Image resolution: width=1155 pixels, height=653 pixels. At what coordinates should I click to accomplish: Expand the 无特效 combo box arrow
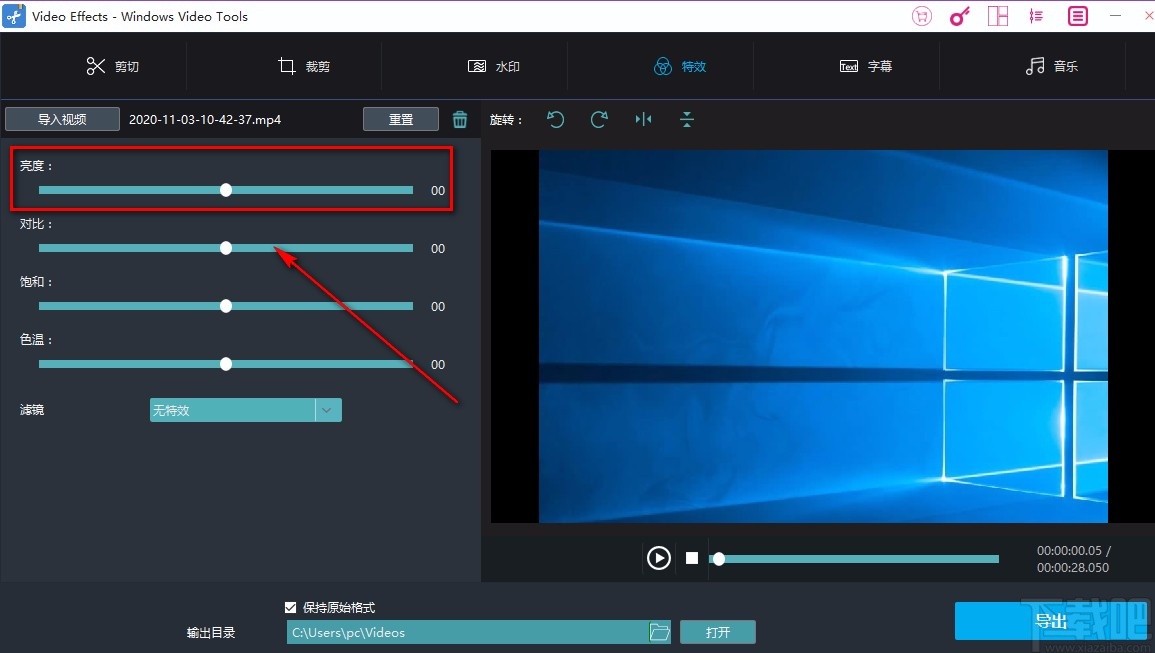point(327,409)
